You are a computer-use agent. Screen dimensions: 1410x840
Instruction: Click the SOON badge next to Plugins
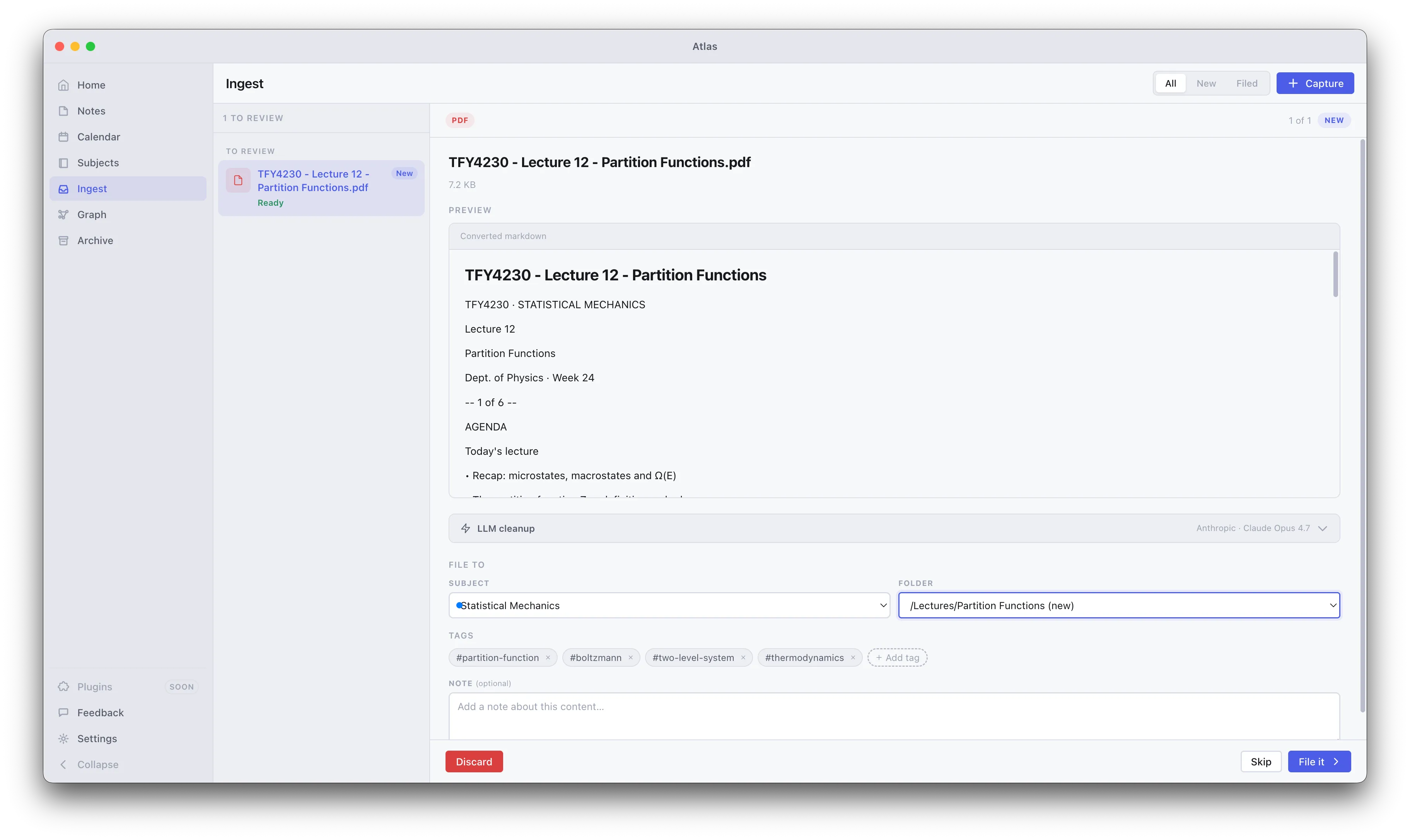181,686
